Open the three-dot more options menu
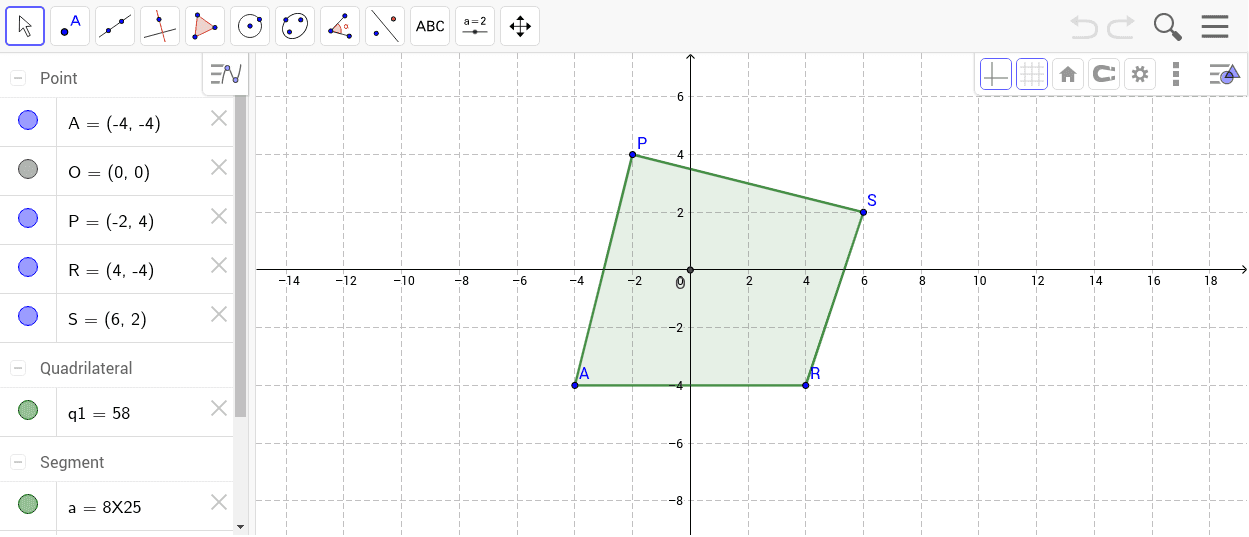The image size is (1249, 537). (x=1176, y=74)
